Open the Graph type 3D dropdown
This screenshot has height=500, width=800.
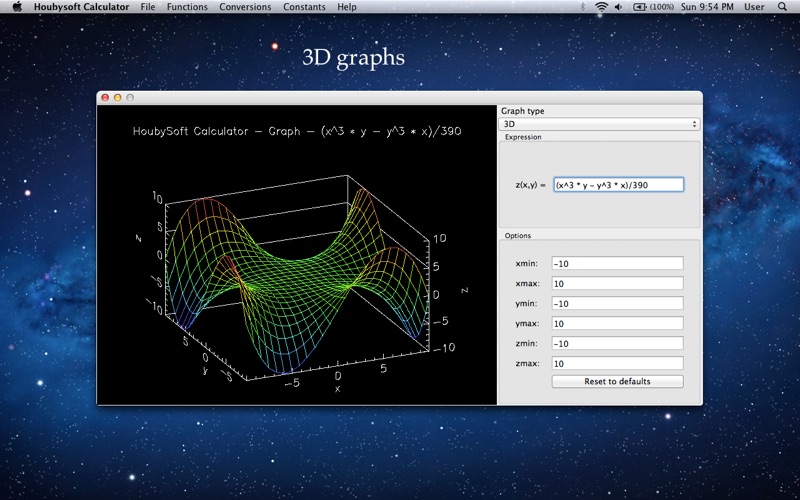(x=599, y=124)
